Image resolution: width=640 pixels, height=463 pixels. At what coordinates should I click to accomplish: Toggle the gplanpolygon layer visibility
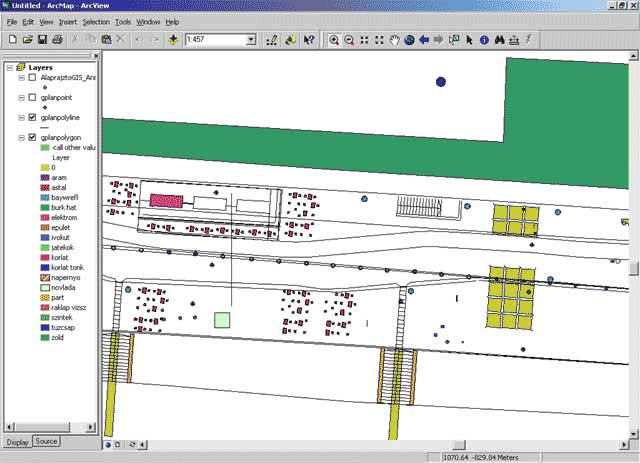point(33,137)
